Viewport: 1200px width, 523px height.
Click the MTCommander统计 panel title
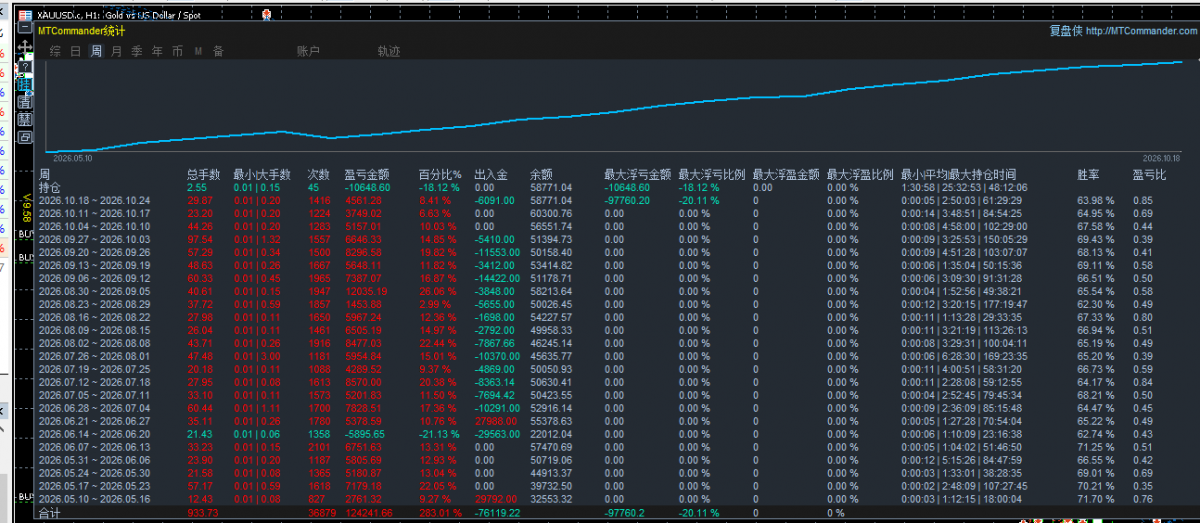tap(82, 31)
